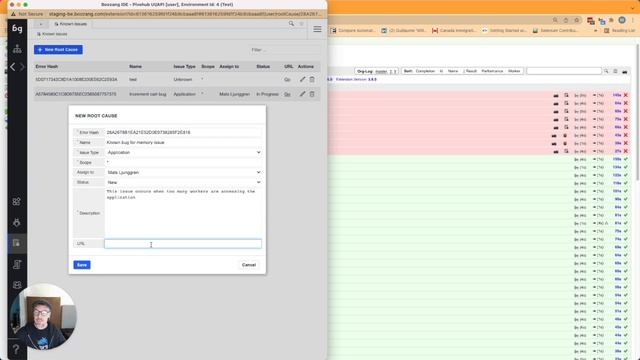Image resolution: width=640 pixels, height=360 pixels.
Task: Click the magnifier search icon in the IDE tab bar
Action: tap(291, 24)
